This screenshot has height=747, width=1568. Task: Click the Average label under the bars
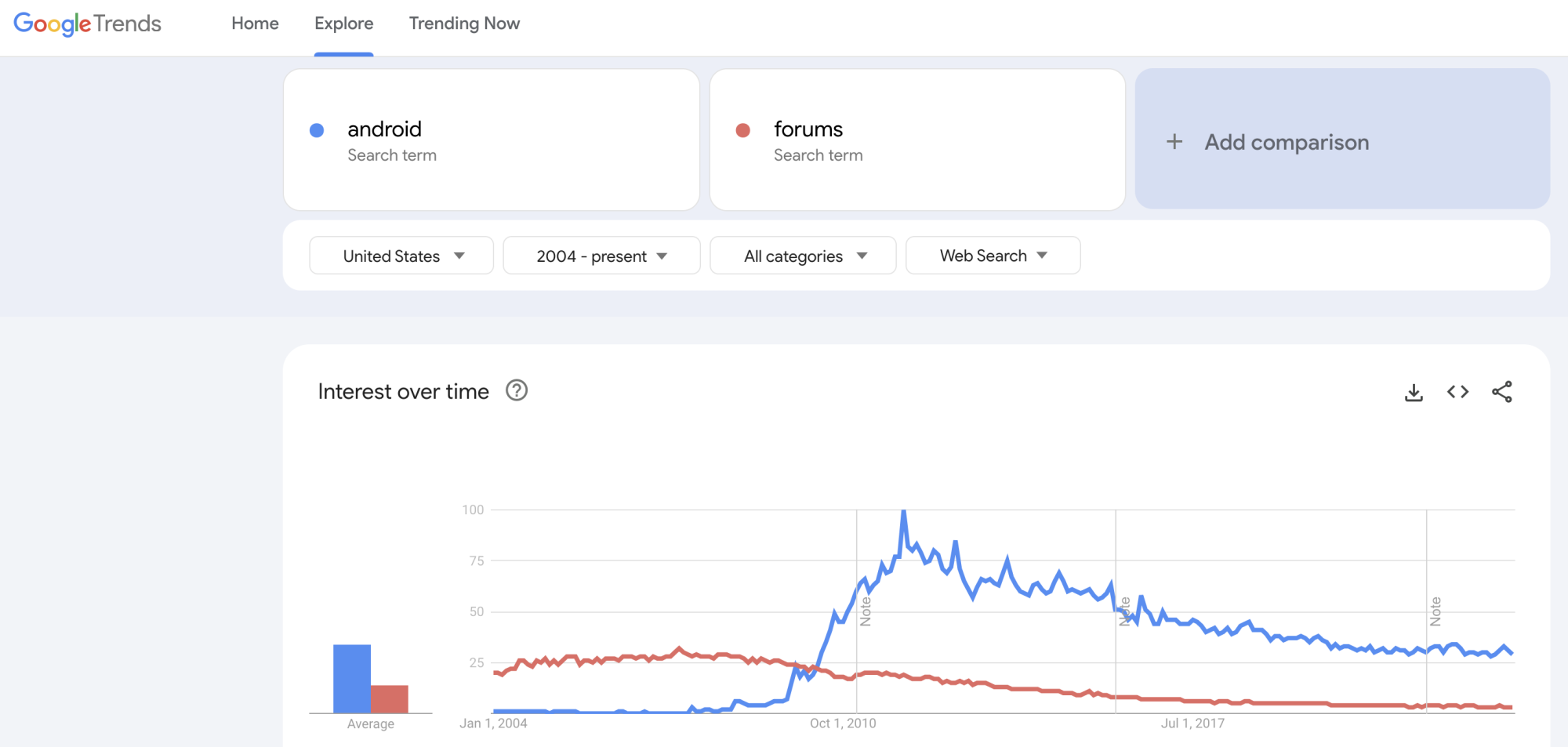371,724
